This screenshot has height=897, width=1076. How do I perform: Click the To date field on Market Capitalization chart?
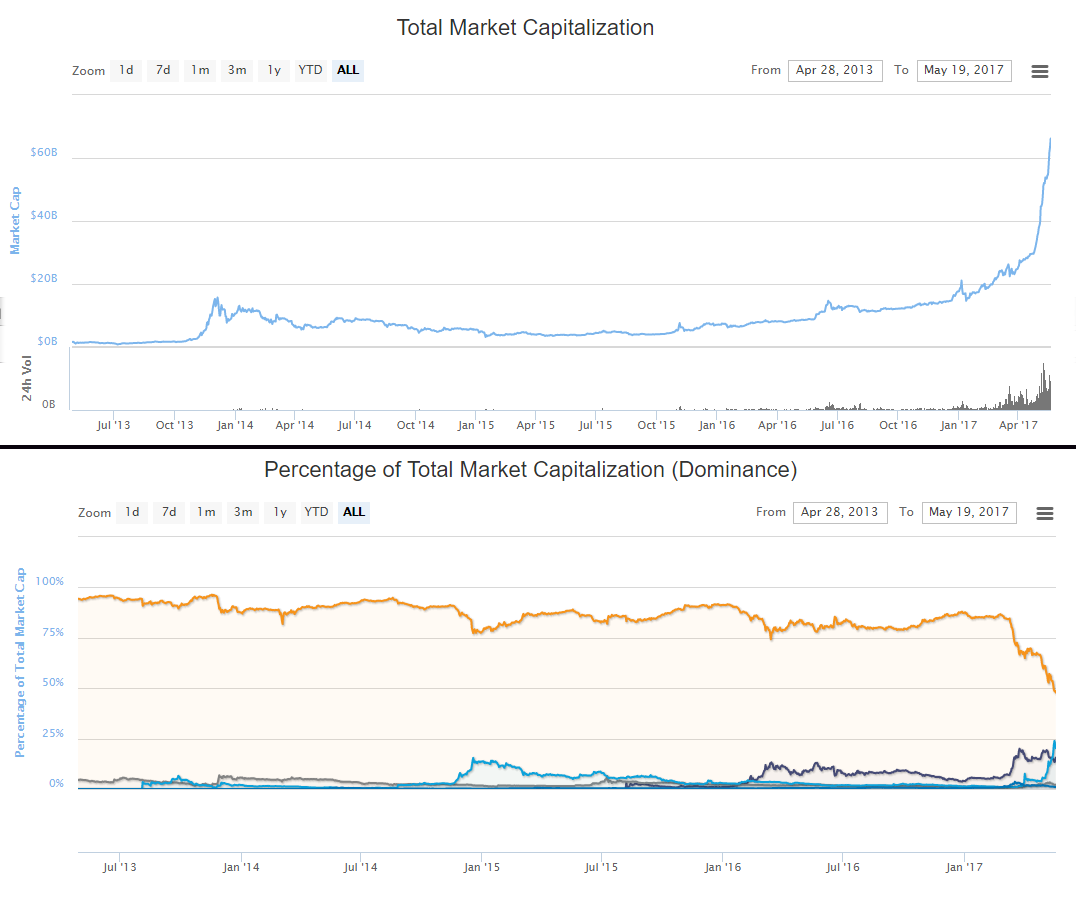point(964,70)
